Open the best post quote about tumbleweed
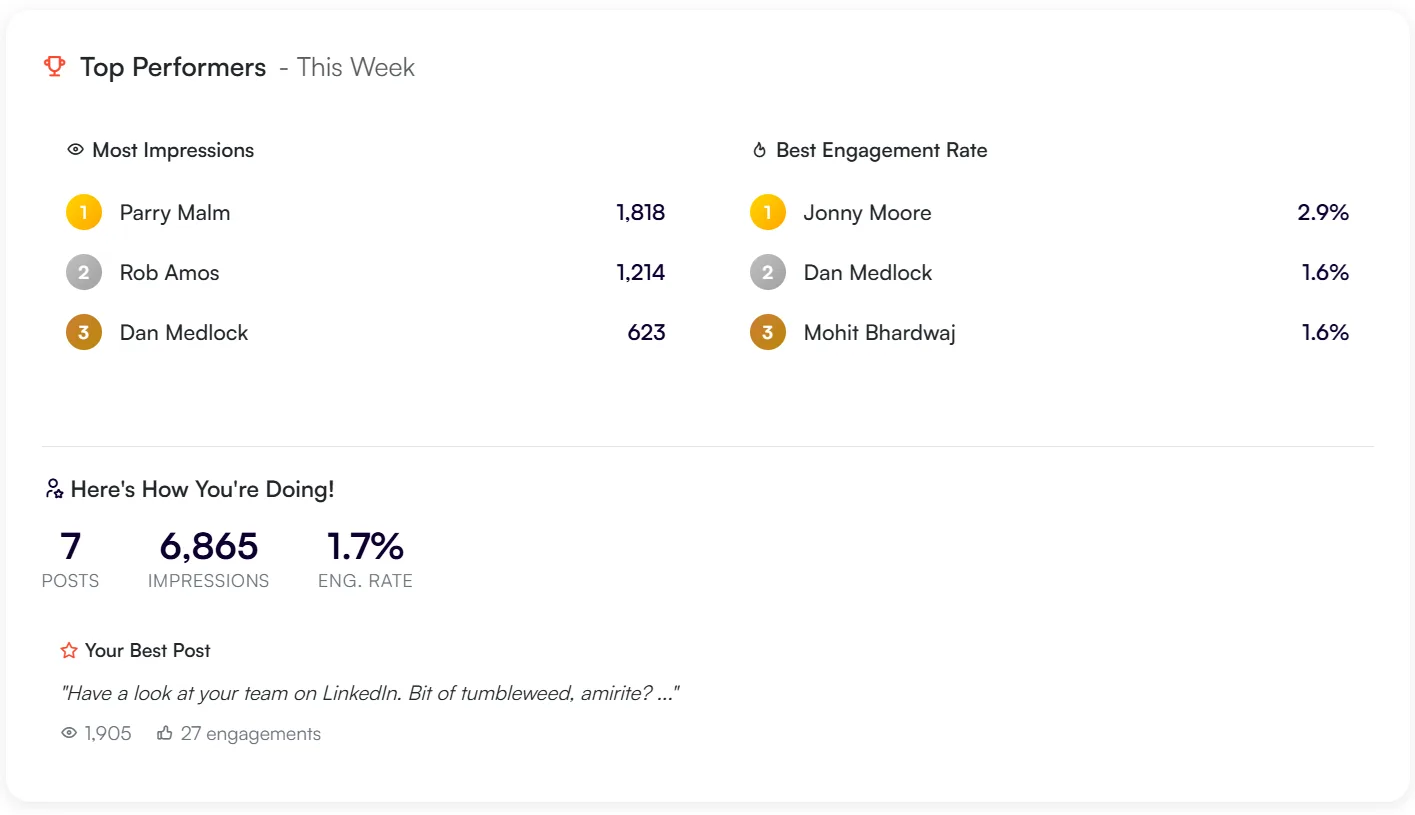 coord(370,693)
